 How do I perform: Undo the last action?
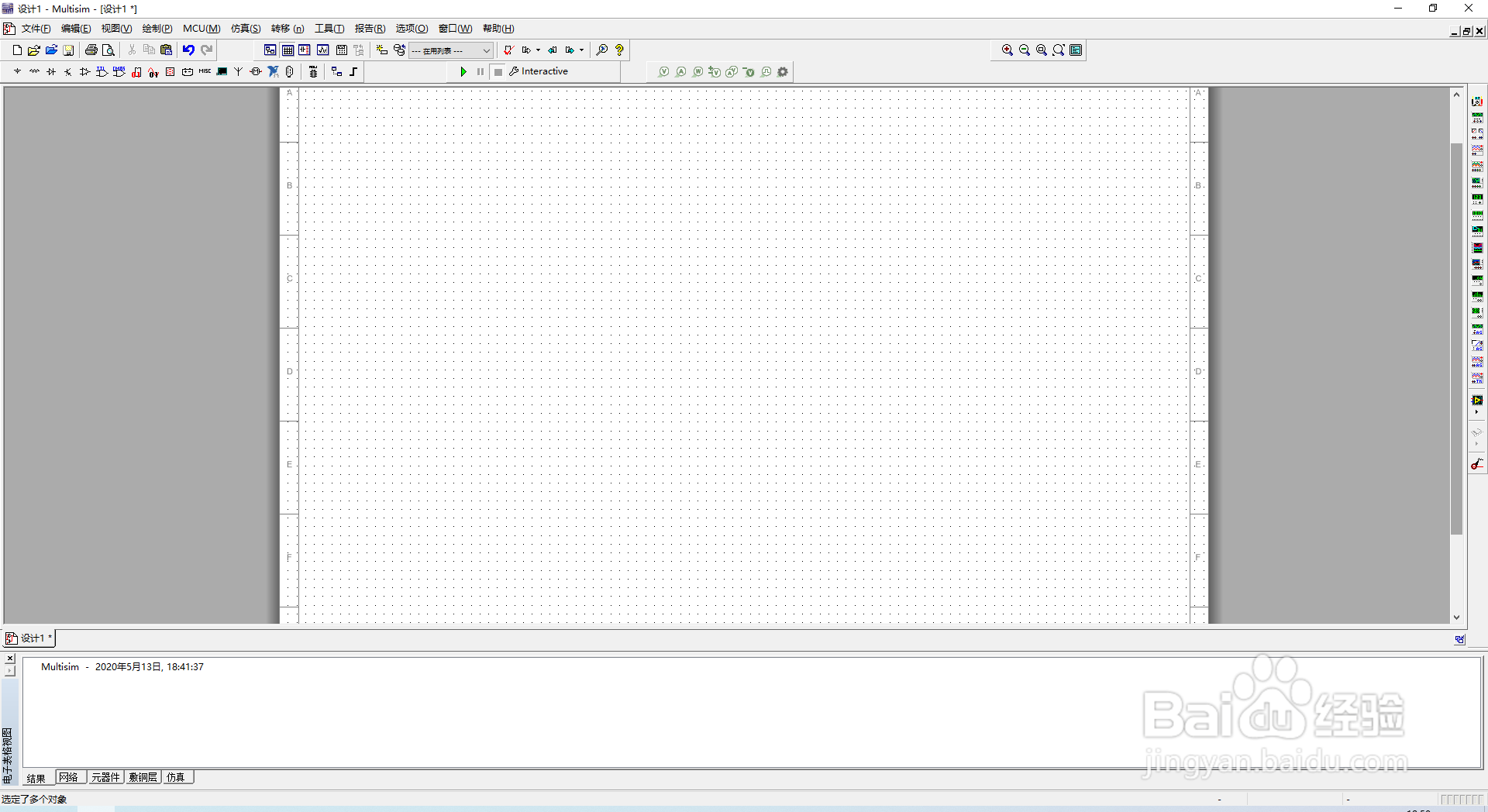[188, 50]
